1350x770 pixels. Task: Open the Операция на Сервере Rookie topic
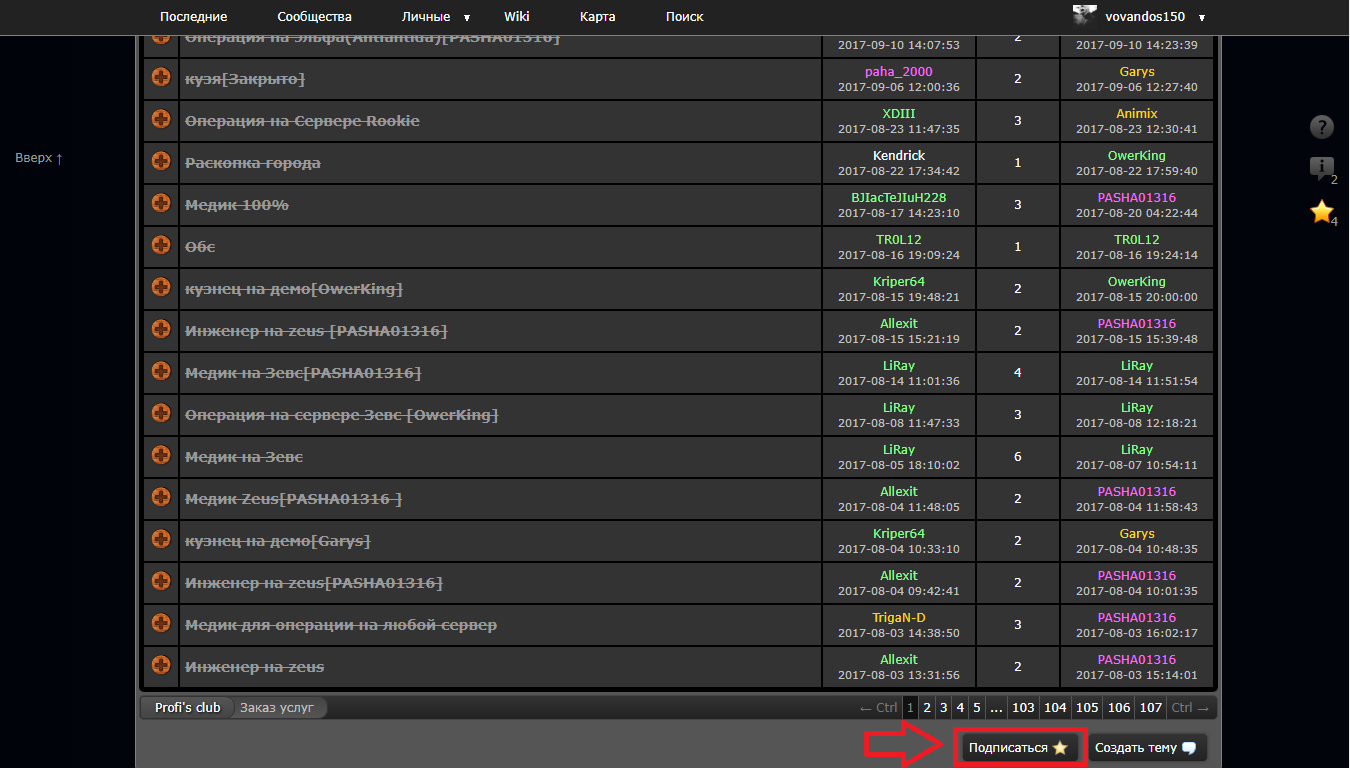pos(302,121)
